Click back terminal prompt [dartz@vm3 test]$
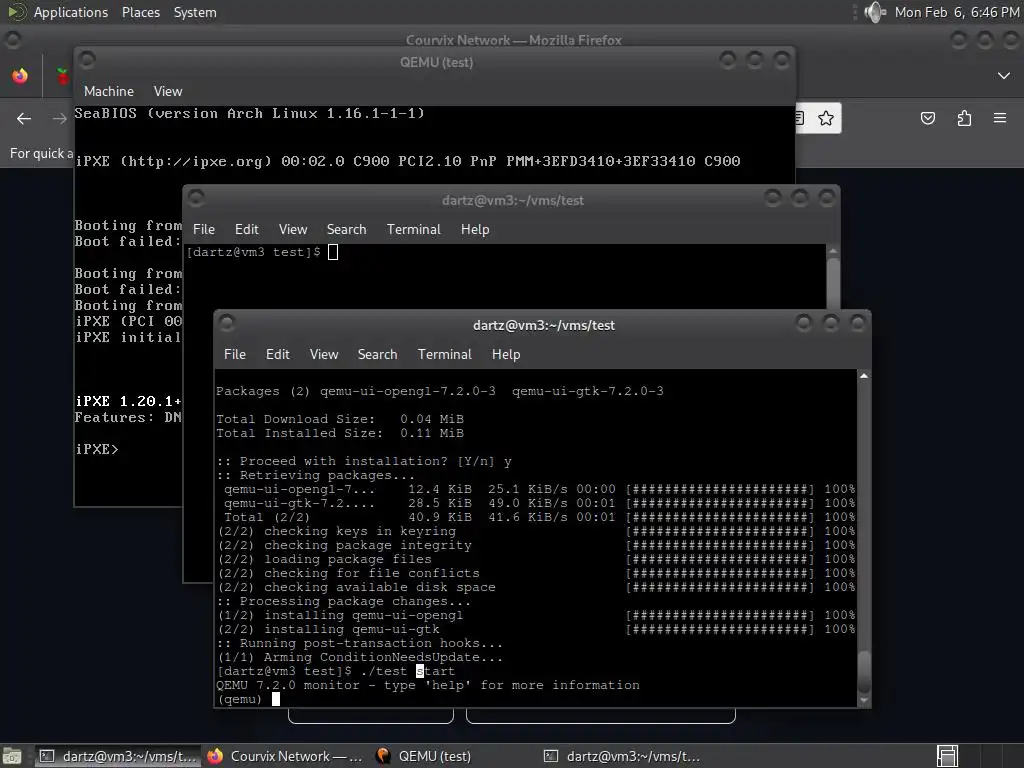The height and width of the screenshot is (768, 1024). [254, 252]
